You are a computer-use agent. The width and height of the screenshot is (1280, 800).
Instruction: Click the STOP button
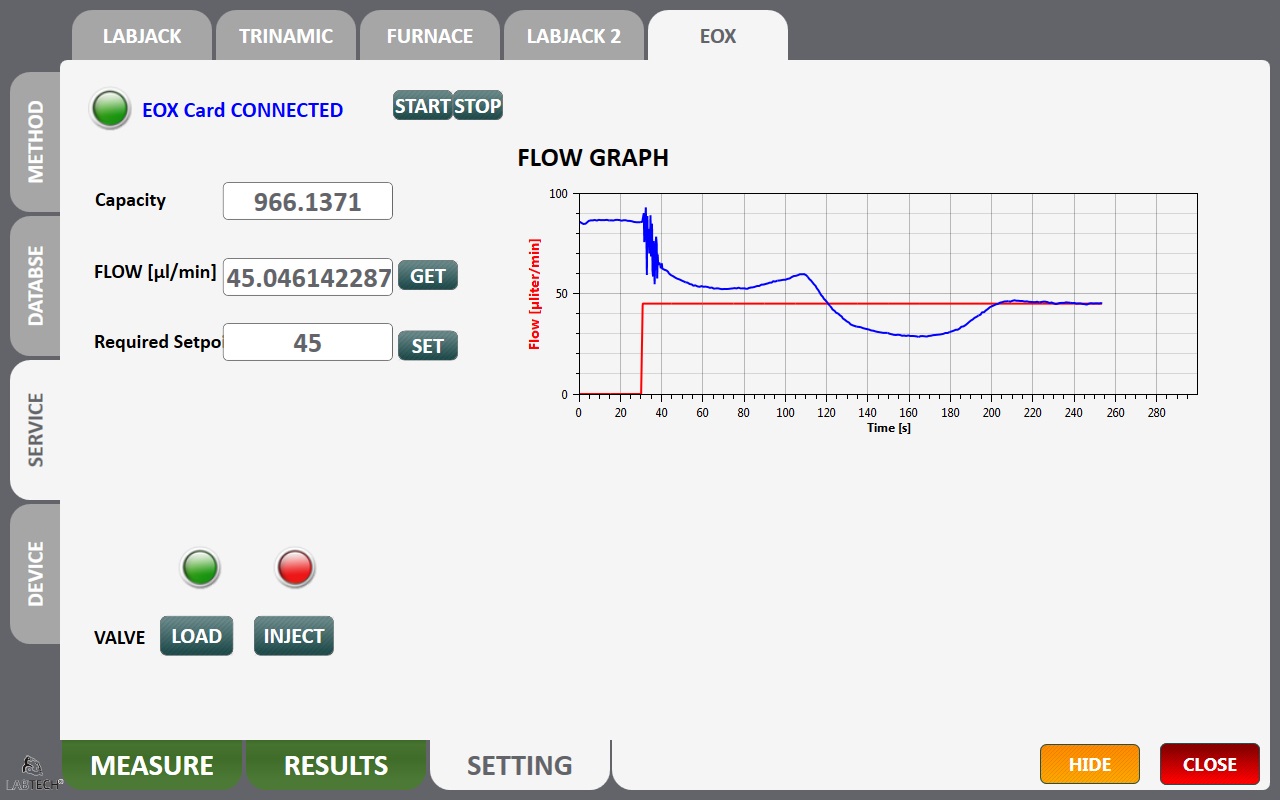[x=478, y=105]
